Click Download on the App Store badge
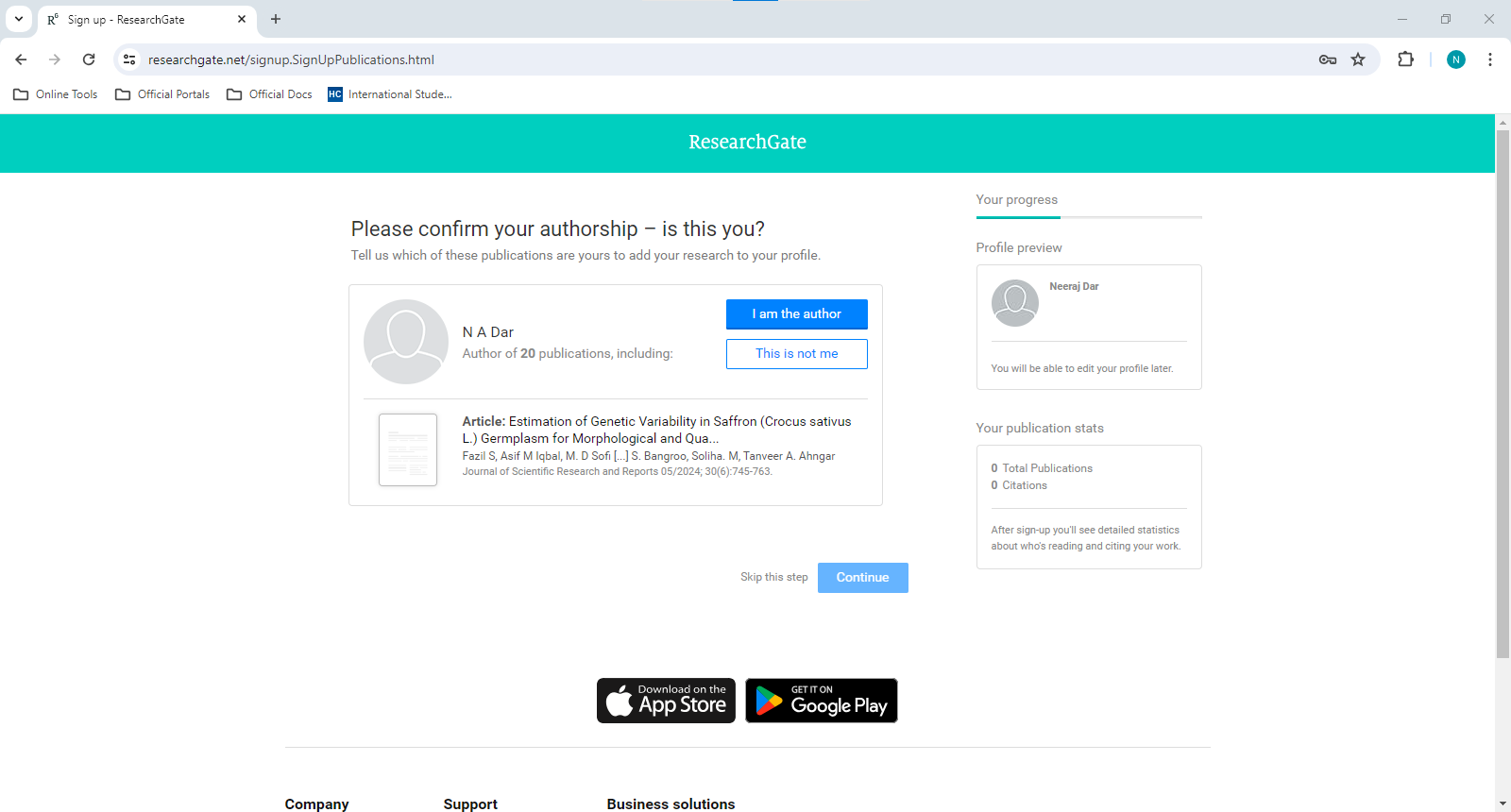 point(666,701)
